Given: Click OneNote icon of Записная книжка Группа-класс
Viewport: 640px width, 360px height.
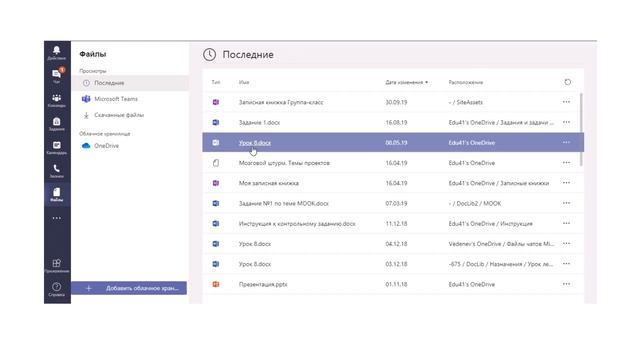Looking at the screenshot, I should point(216,102).
